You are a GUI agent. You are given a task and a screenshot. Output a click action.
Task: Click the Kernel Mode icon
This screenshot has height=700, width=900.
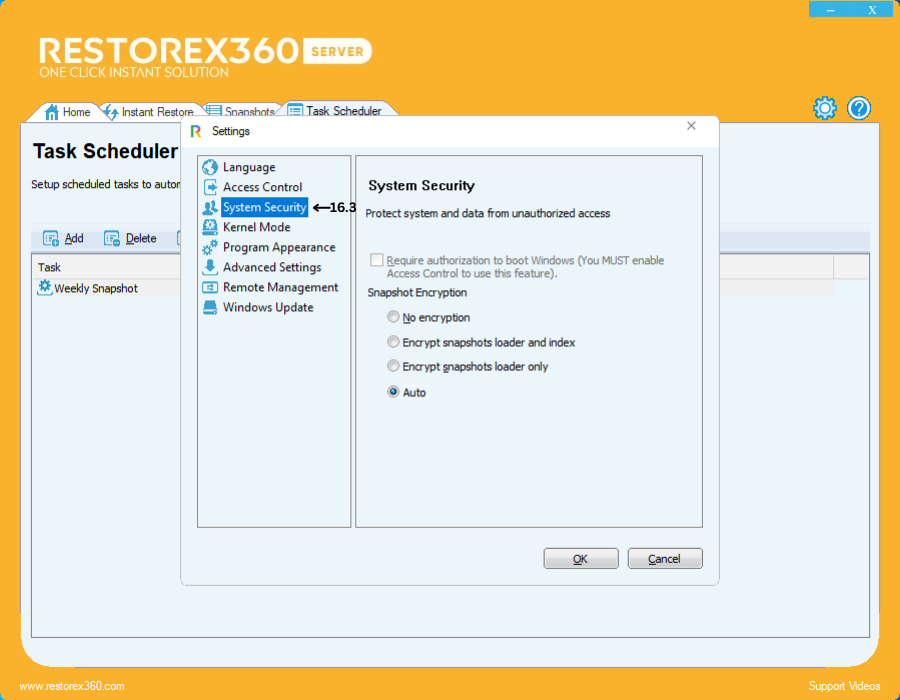tap(210, 227)
